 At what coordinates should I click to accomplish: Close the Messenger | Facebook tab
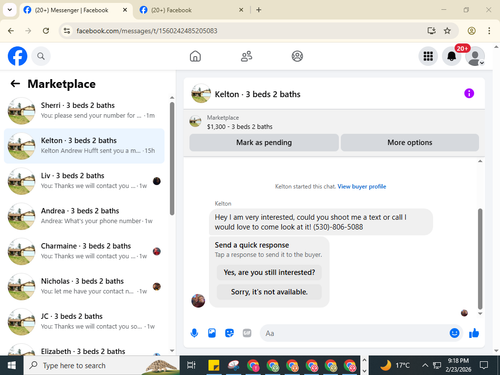[125, 10]
